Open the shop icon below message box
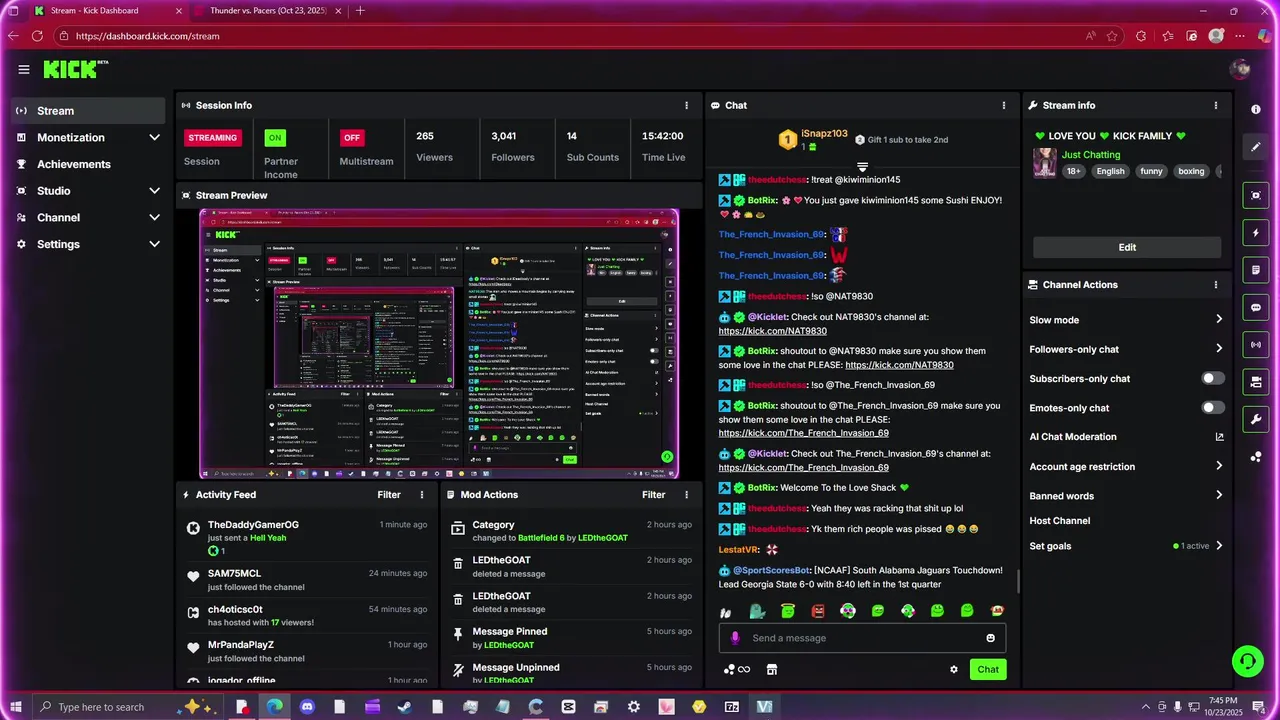1280x720 pixels. click(x=772, y=670)
